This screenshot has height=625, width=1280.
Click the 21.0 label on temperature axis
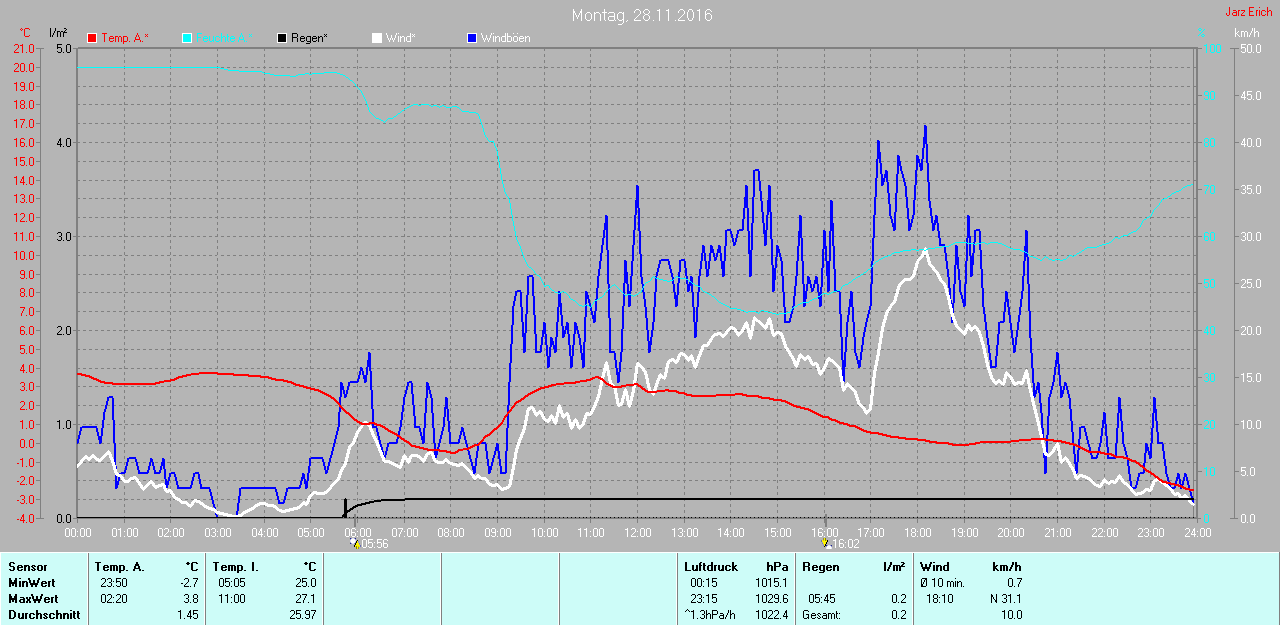(22, 48)
